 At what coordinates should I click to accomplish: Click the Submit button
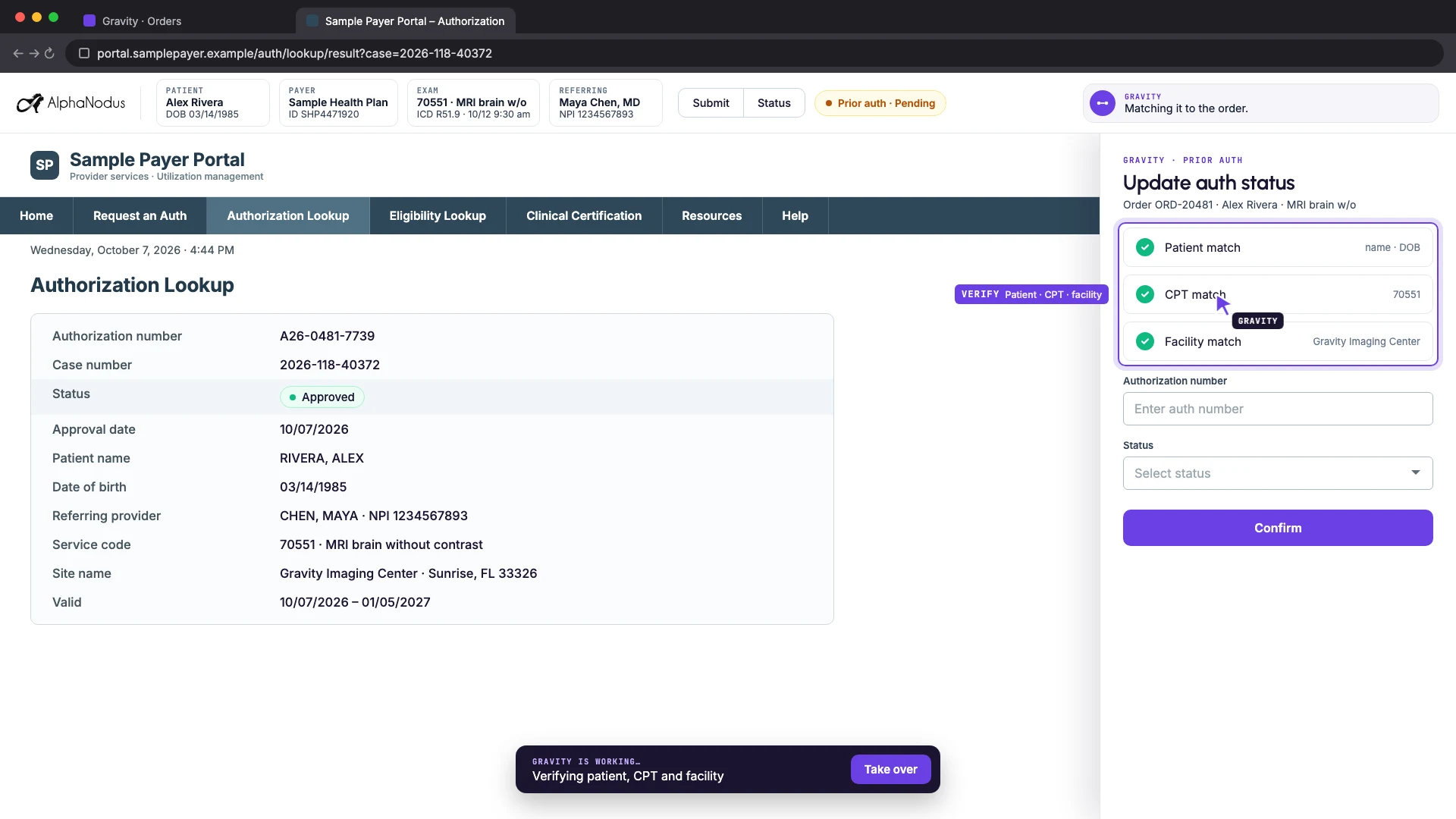coord(711,103)
